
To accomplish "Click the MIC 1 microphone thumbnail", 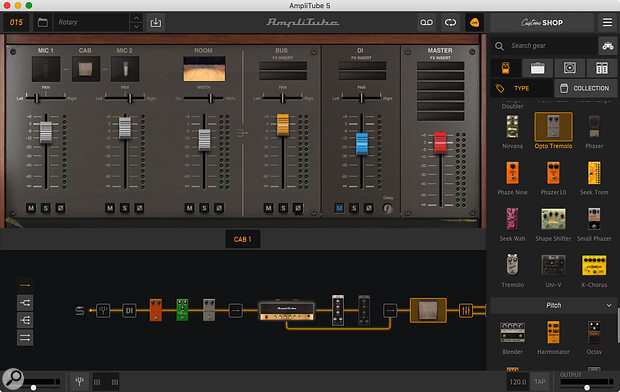I will pyautogui.click(x=46, y=69).
